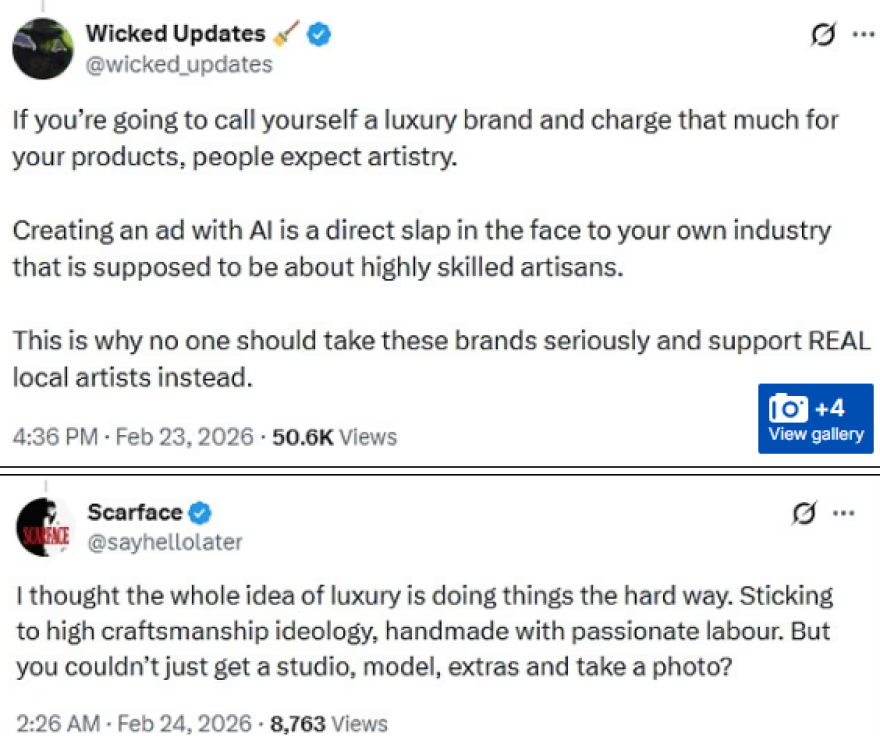Open the Scarface profile avatar
The image size is (880, 736).
45,527
